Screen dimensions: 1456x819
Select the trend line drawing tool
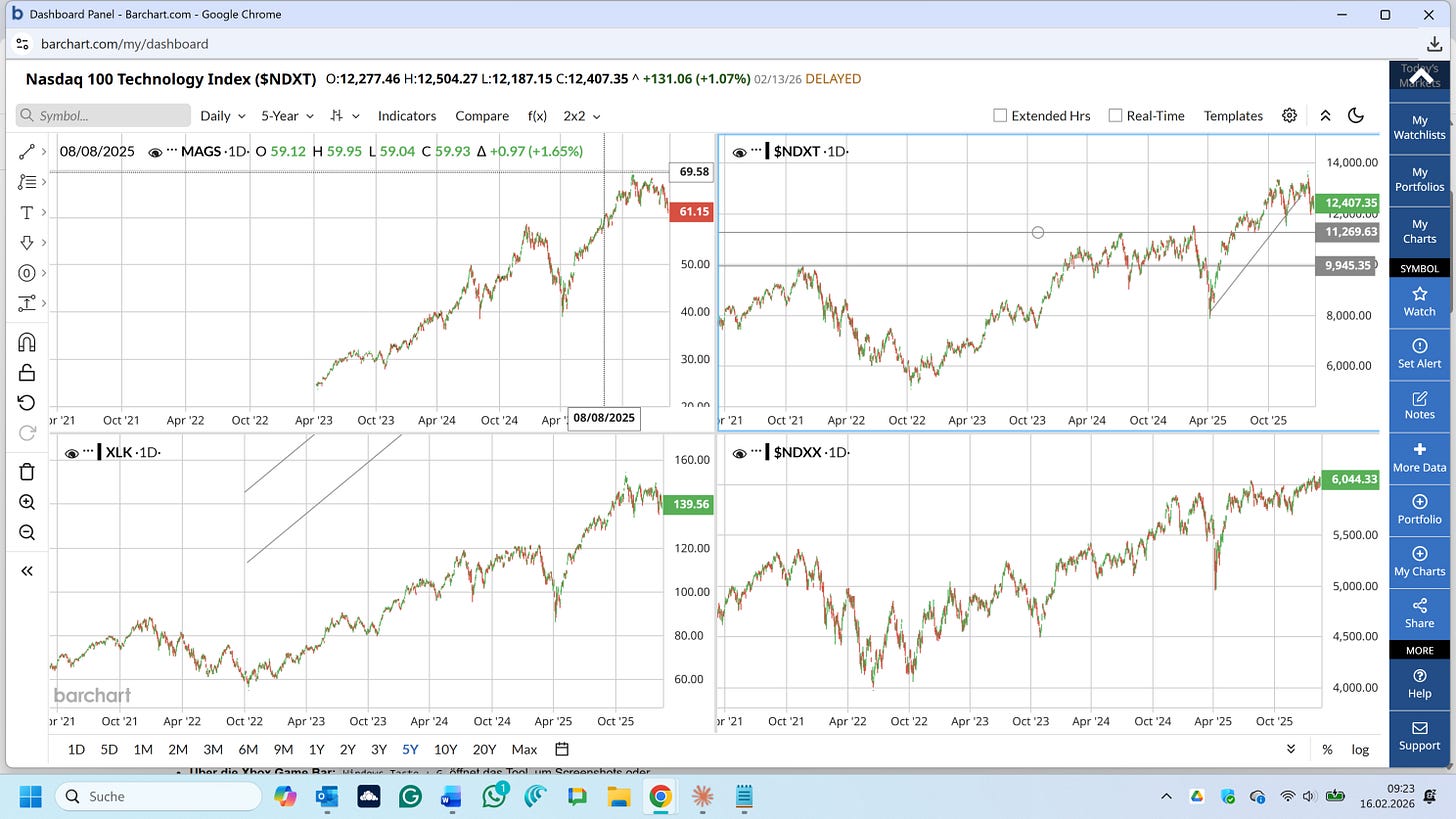pos(27,152)
